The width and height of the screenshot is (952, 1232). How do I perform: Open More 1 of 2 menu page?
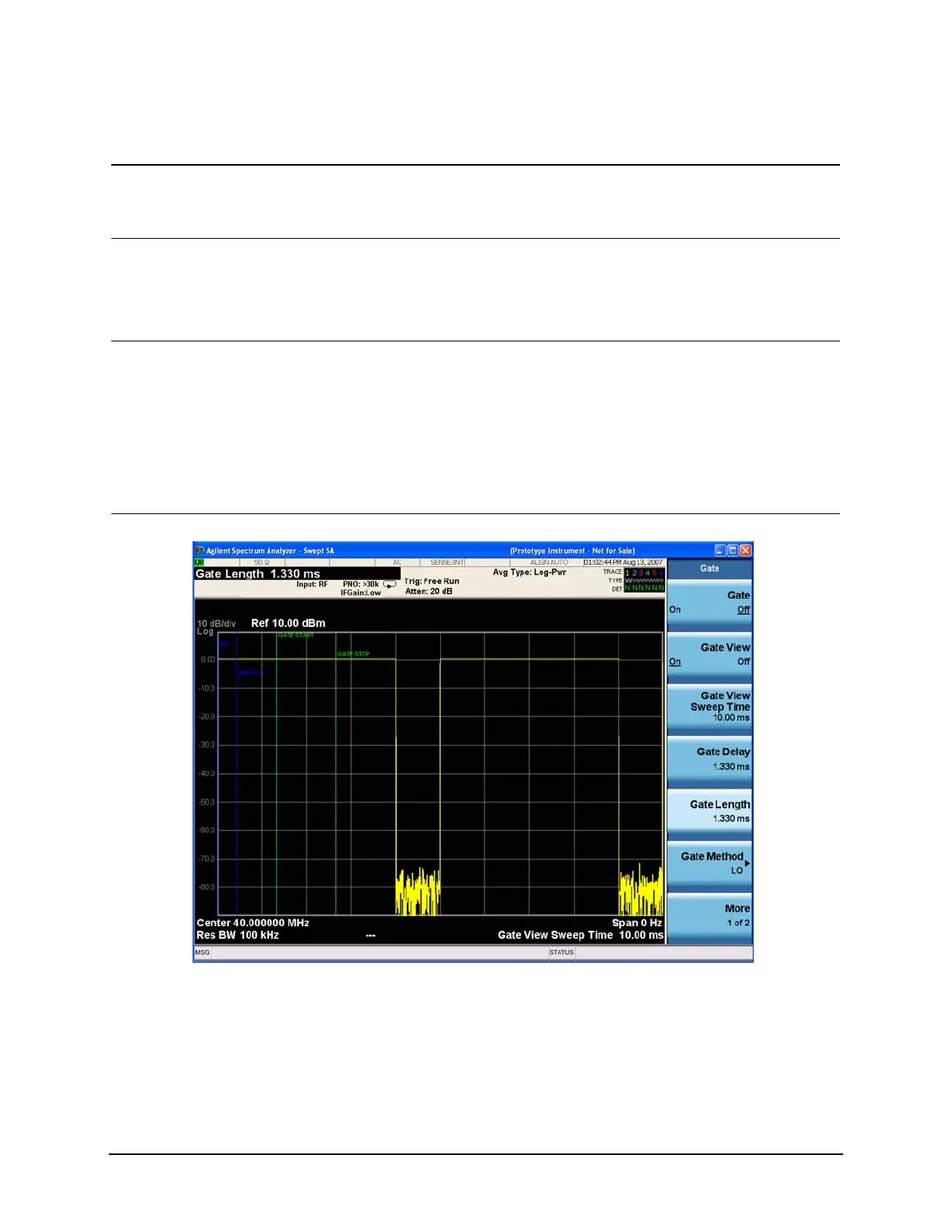click(x=709, y=915)
